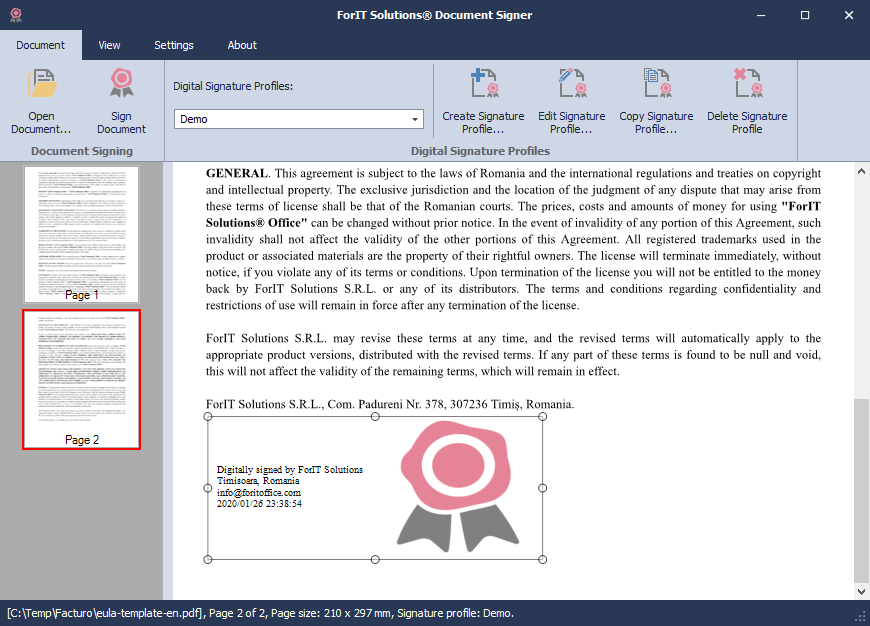Click the 'GENERAL' heading word

(237, 173)
